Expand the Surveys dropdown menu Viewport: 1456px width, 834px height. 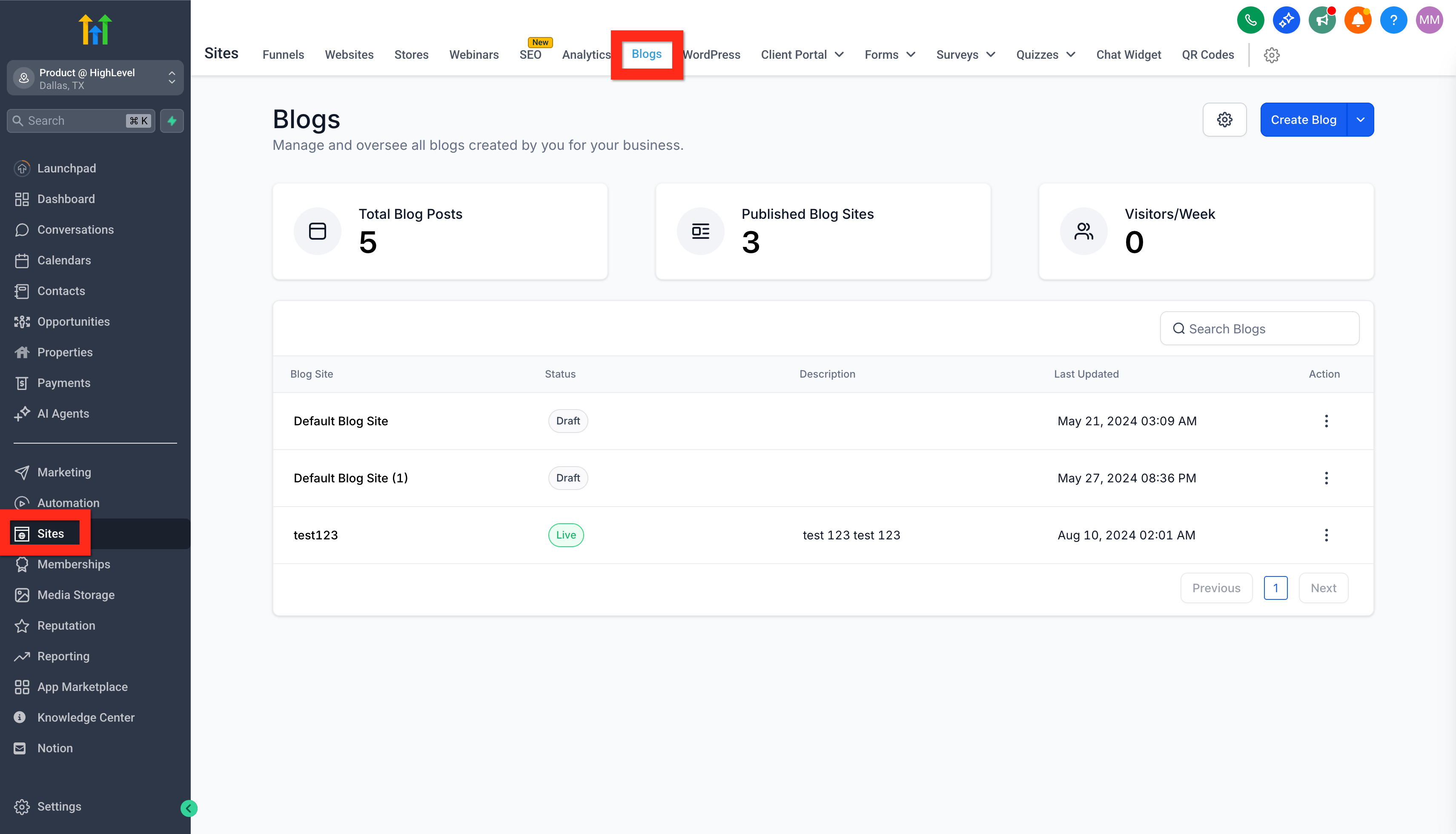[x=965, y=55]
